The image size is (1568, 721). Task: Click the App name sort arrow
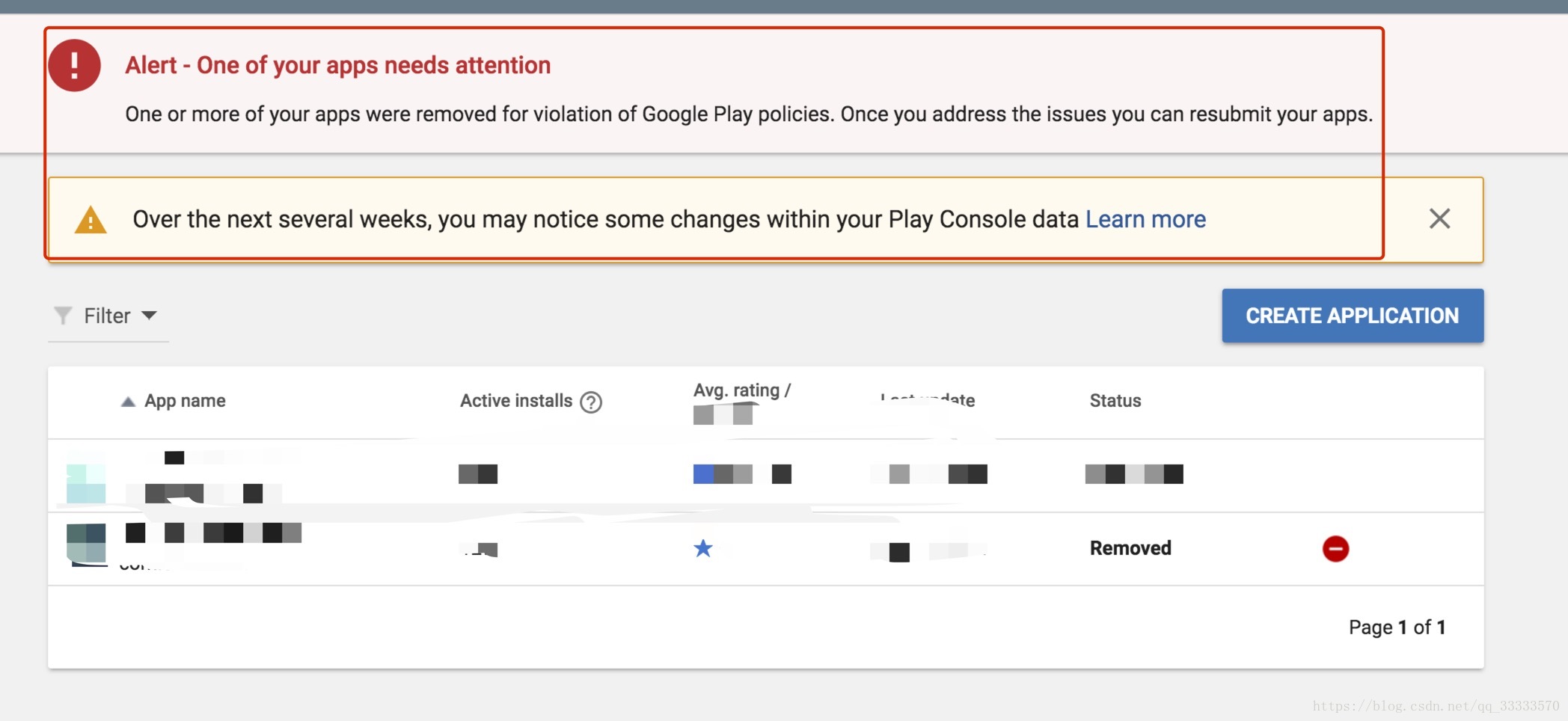(128, 402)
